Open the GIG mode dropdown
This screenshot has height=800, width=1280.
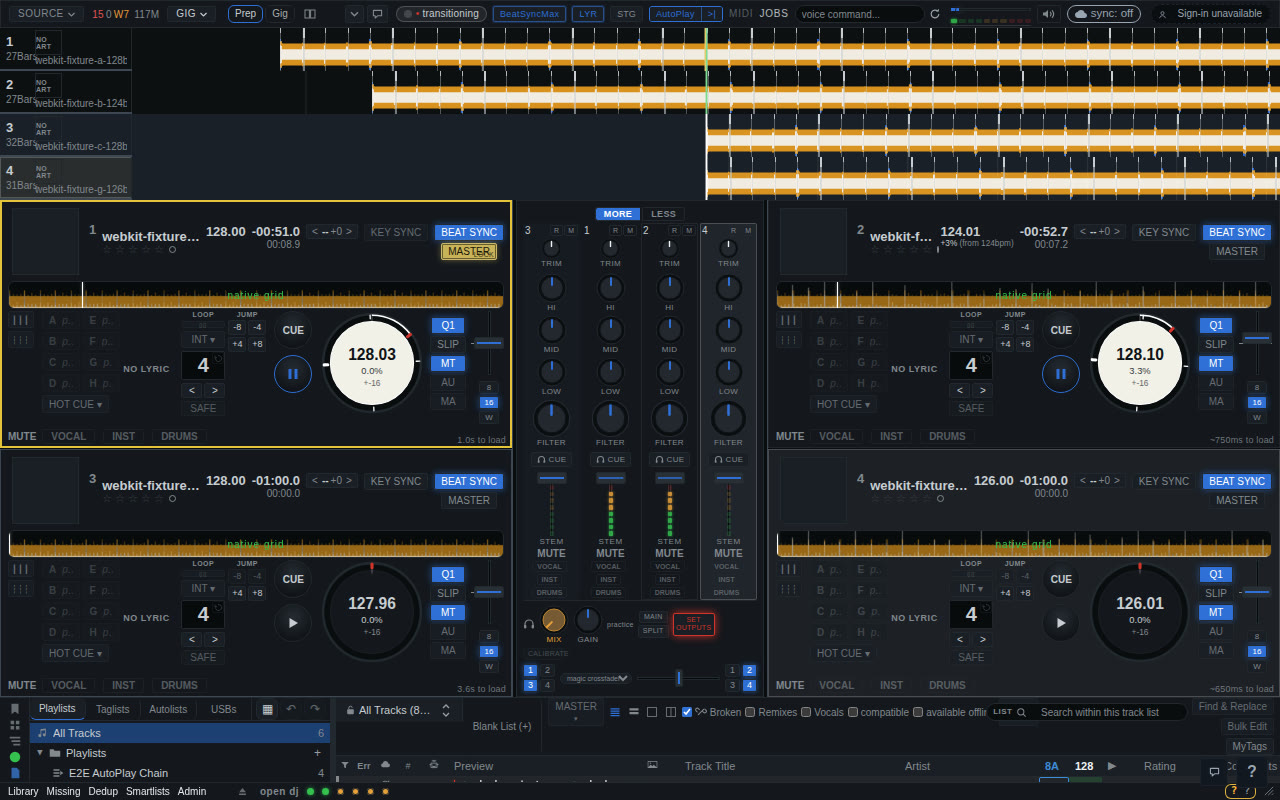click(191, 14)
